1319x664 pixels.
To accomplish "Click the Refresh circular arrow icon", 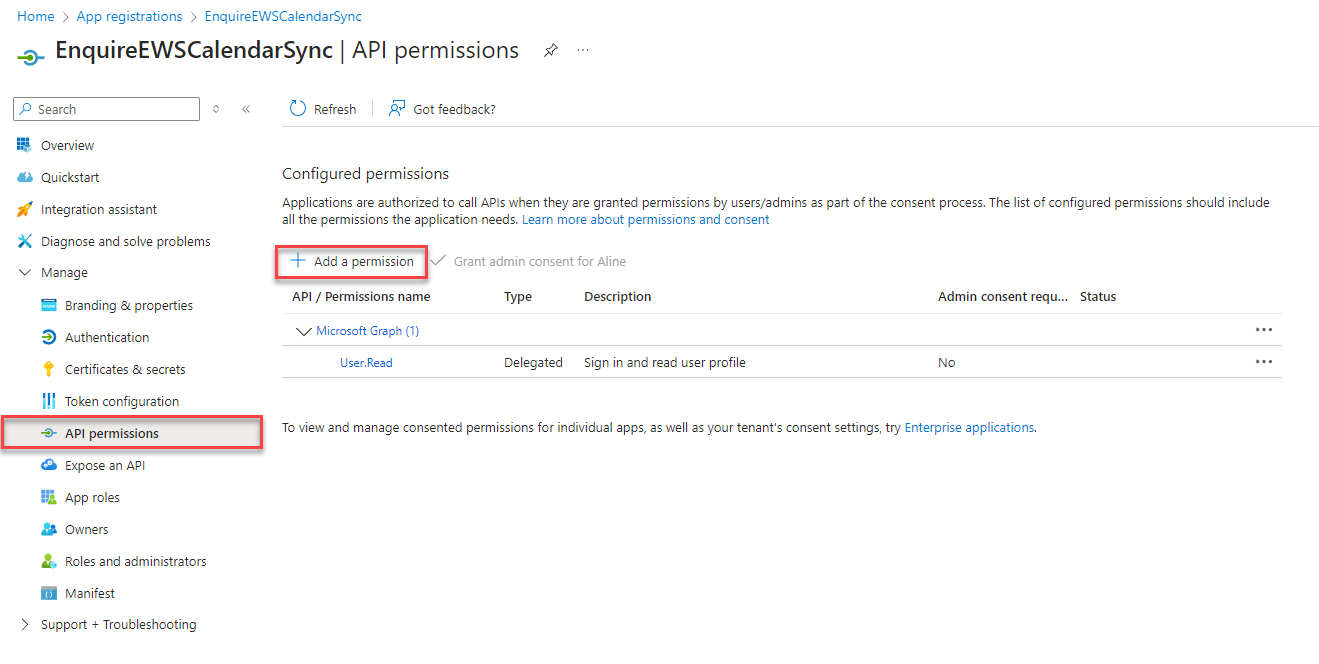I will 298,109.
